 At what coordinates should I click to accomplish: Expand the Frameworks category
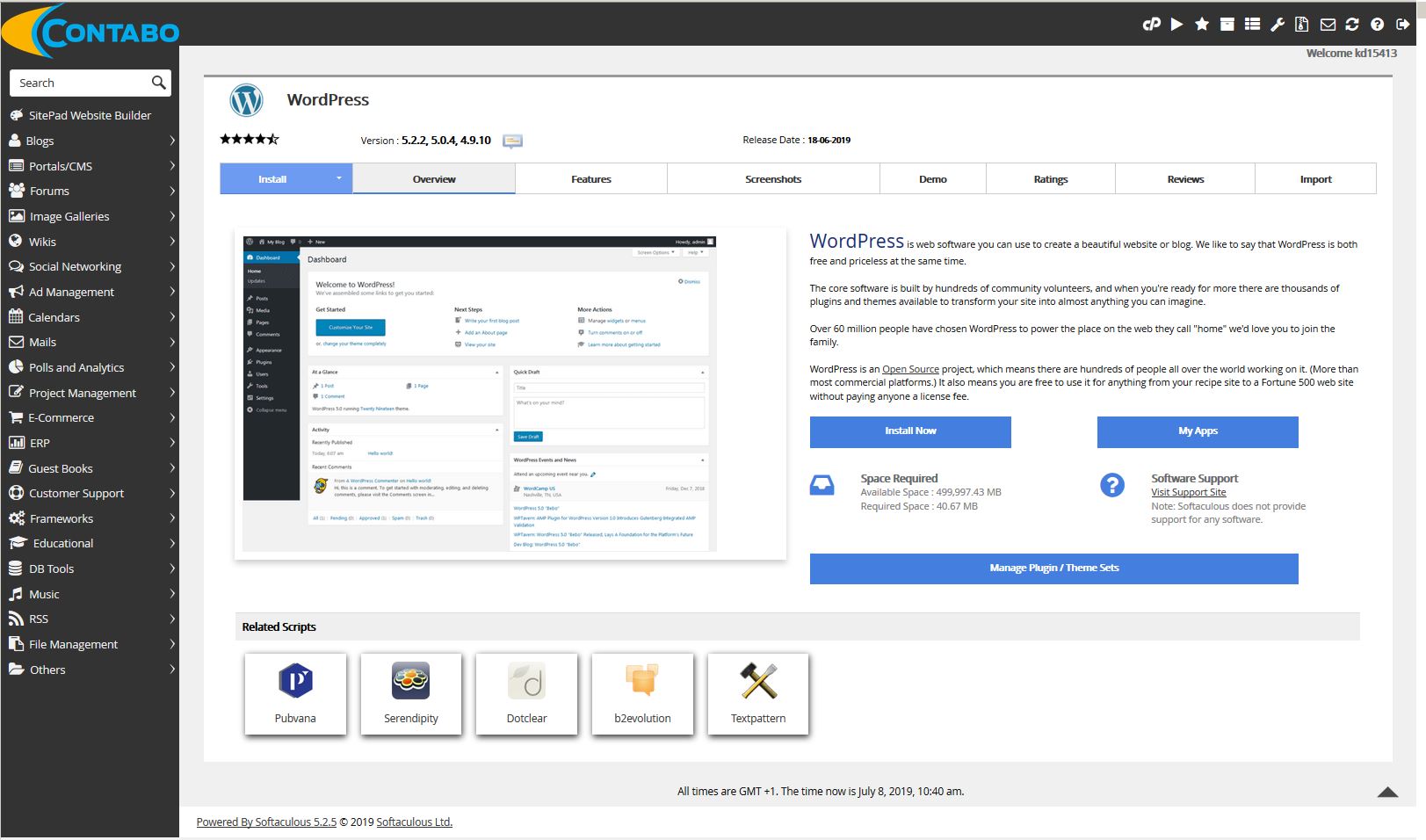90,518
